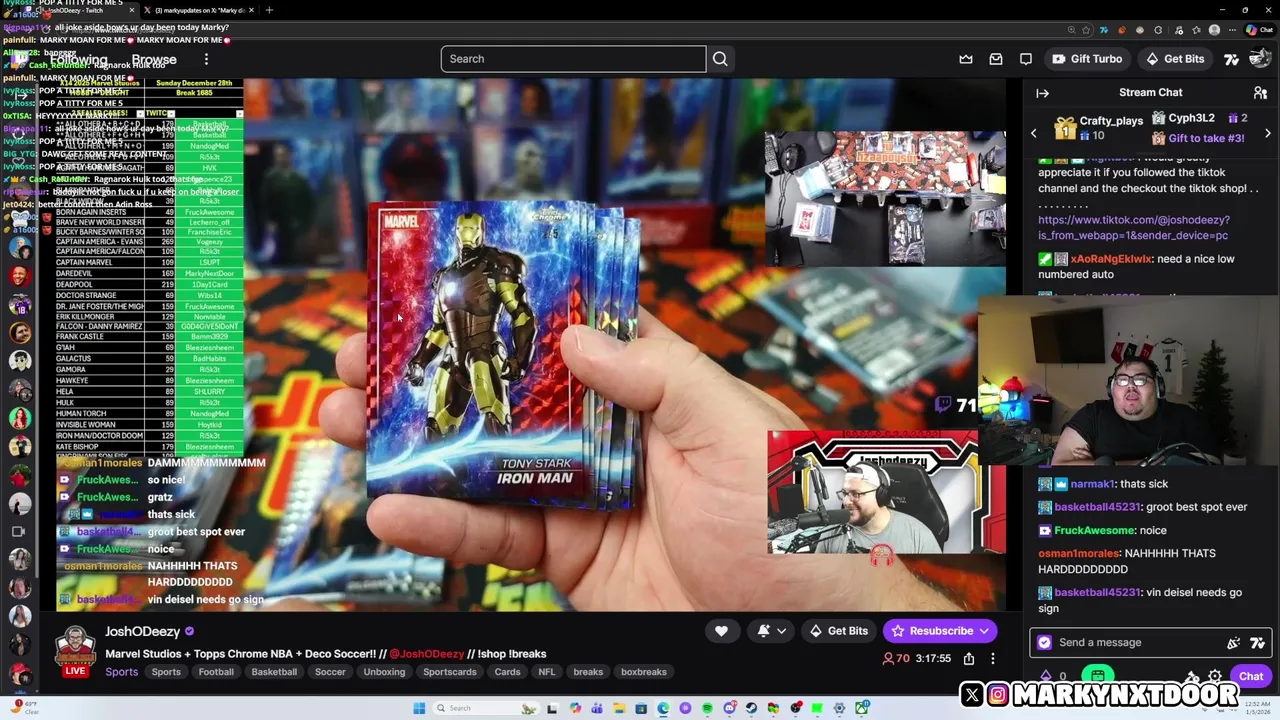Open chat community users list icon
The width and height of the screenshot is (1280, 720).
1260,93
